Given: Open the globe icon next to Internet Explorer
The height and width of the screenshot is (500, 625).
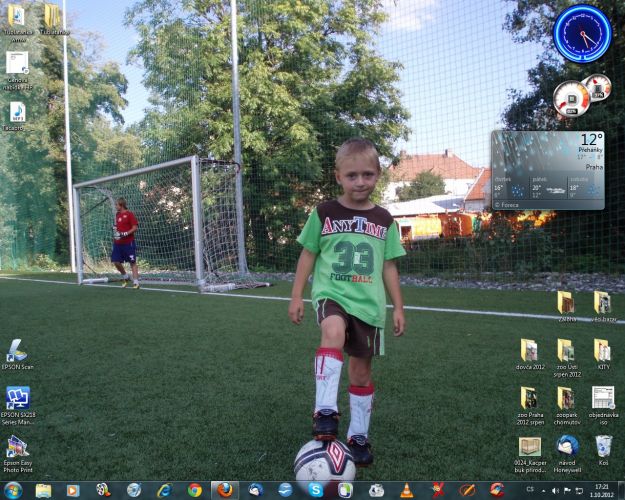Looking at the screenshot, I should (x=134, y=491).
